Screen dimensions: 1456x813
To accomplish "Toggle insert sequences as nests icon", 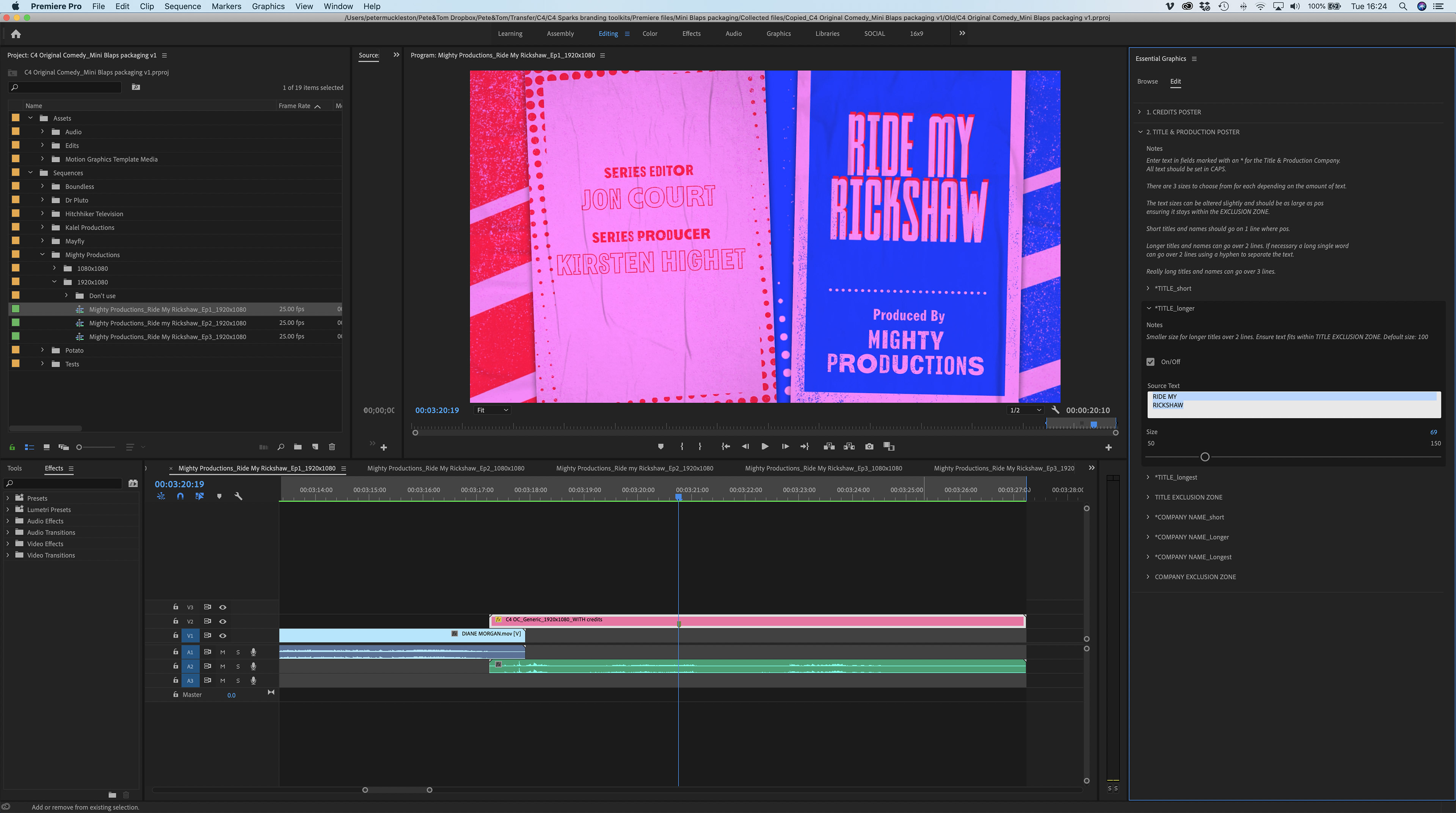I will pyautogui.click(x=161, y=496).
